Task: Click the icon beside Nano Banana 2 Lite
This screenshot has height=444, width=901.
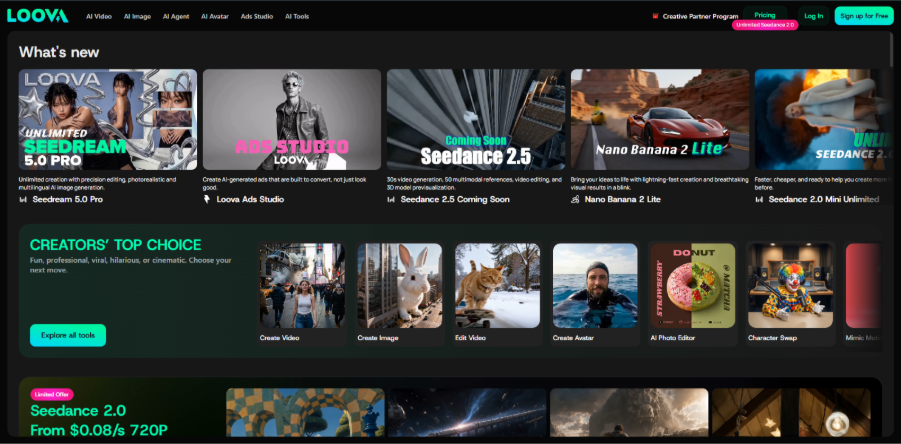Action: point(575,199)
